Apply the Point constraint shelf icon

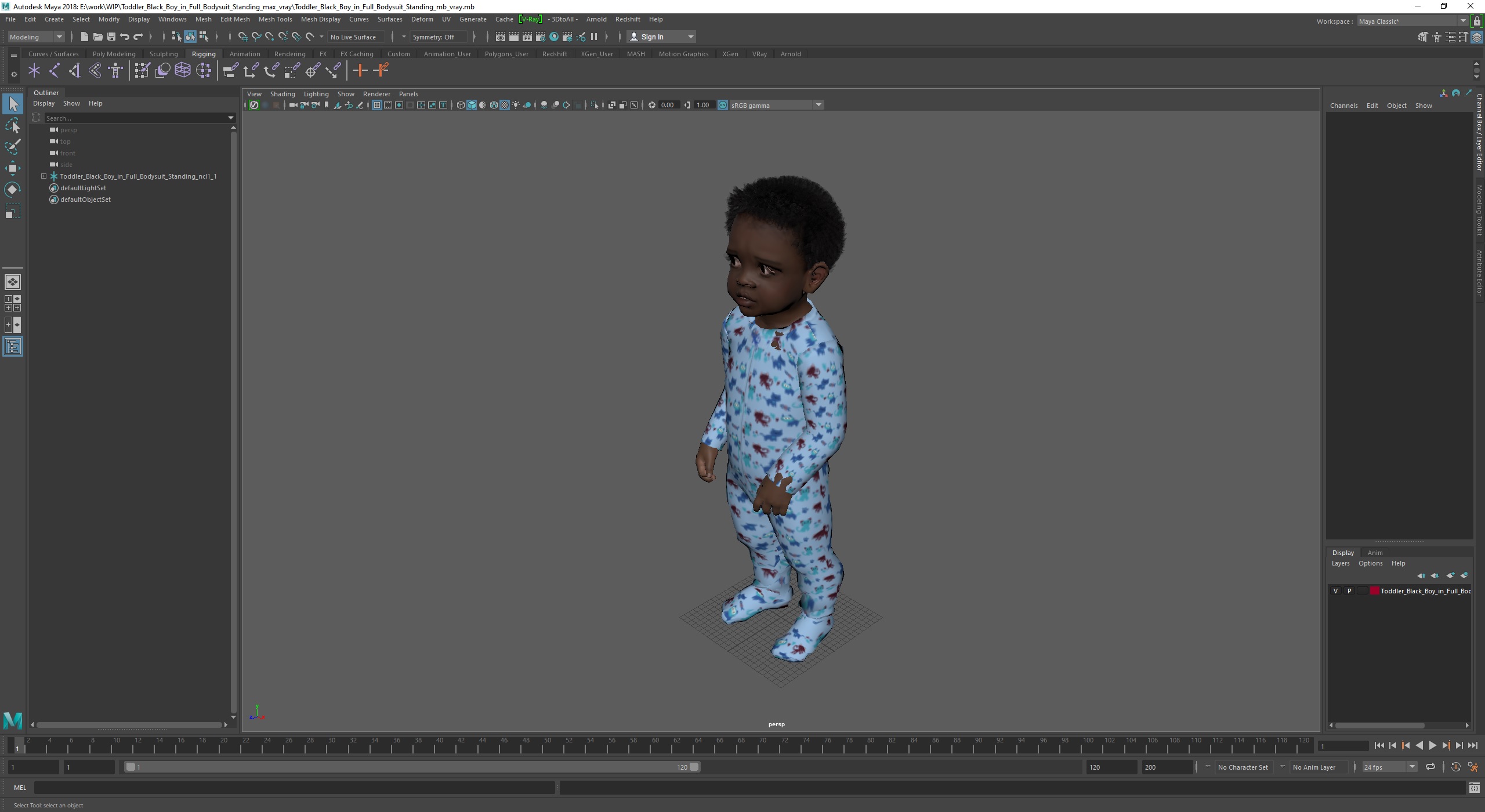251,71
